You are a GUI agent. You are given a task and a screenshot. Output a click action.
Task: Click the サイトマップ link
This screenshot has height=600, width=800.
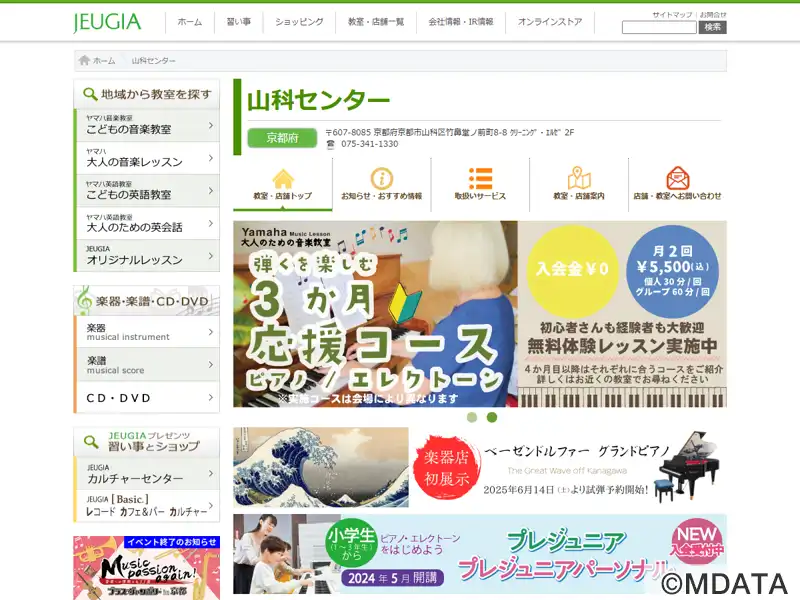tap(672, 15)
